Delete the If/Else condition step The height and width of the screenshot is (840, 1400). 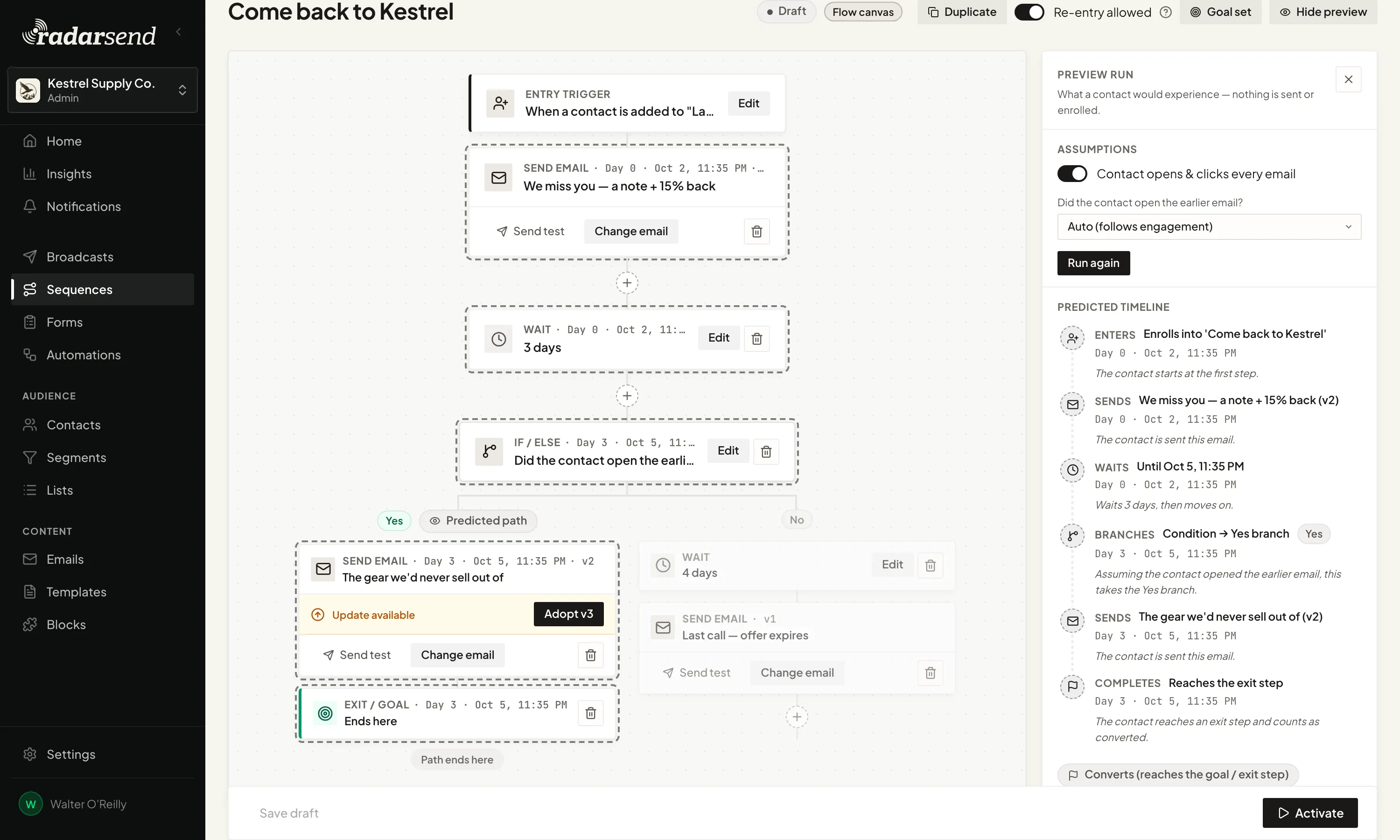pyautogui.click(x=766, y=452)
